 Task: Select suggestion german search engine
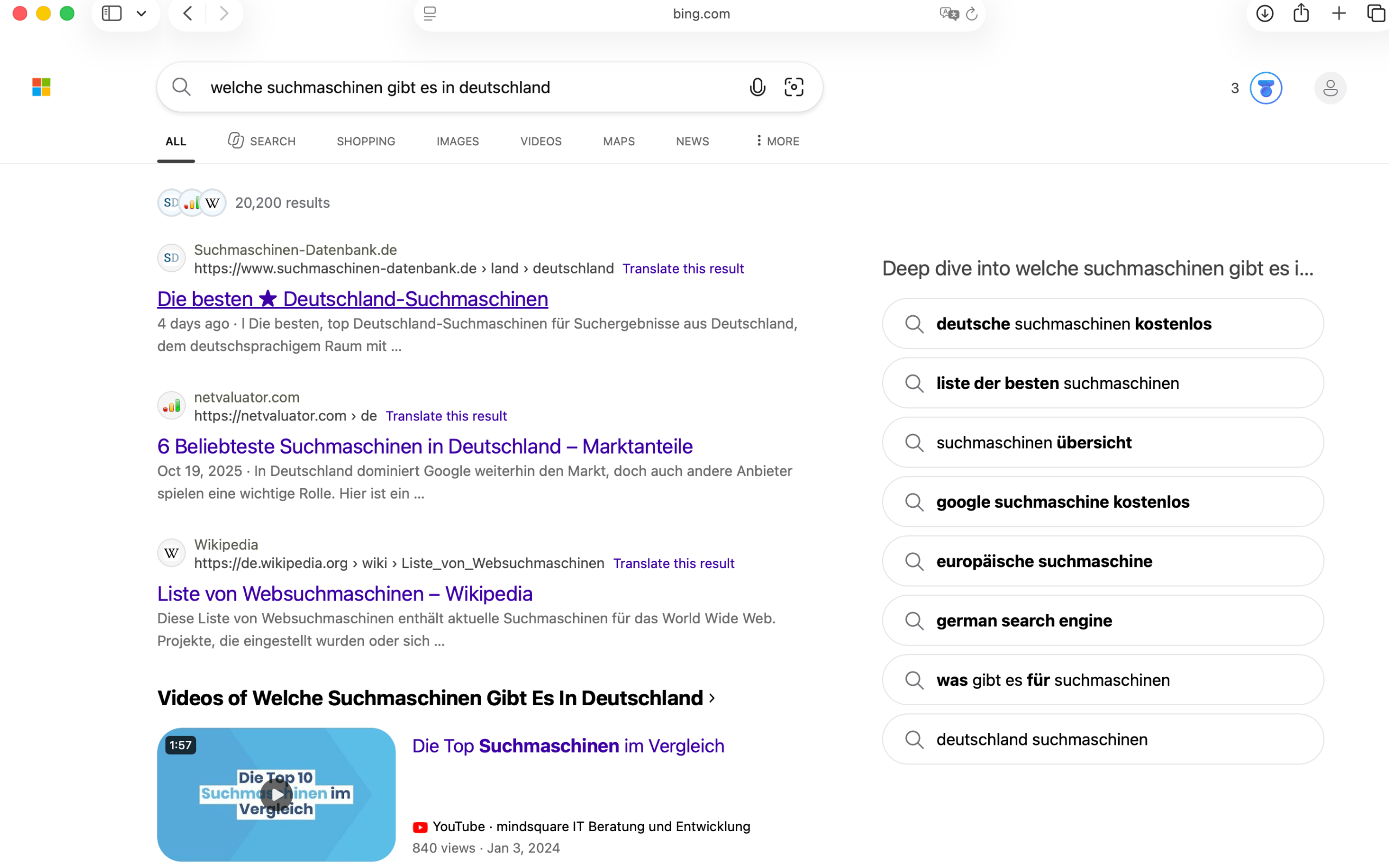(1103, 621)
